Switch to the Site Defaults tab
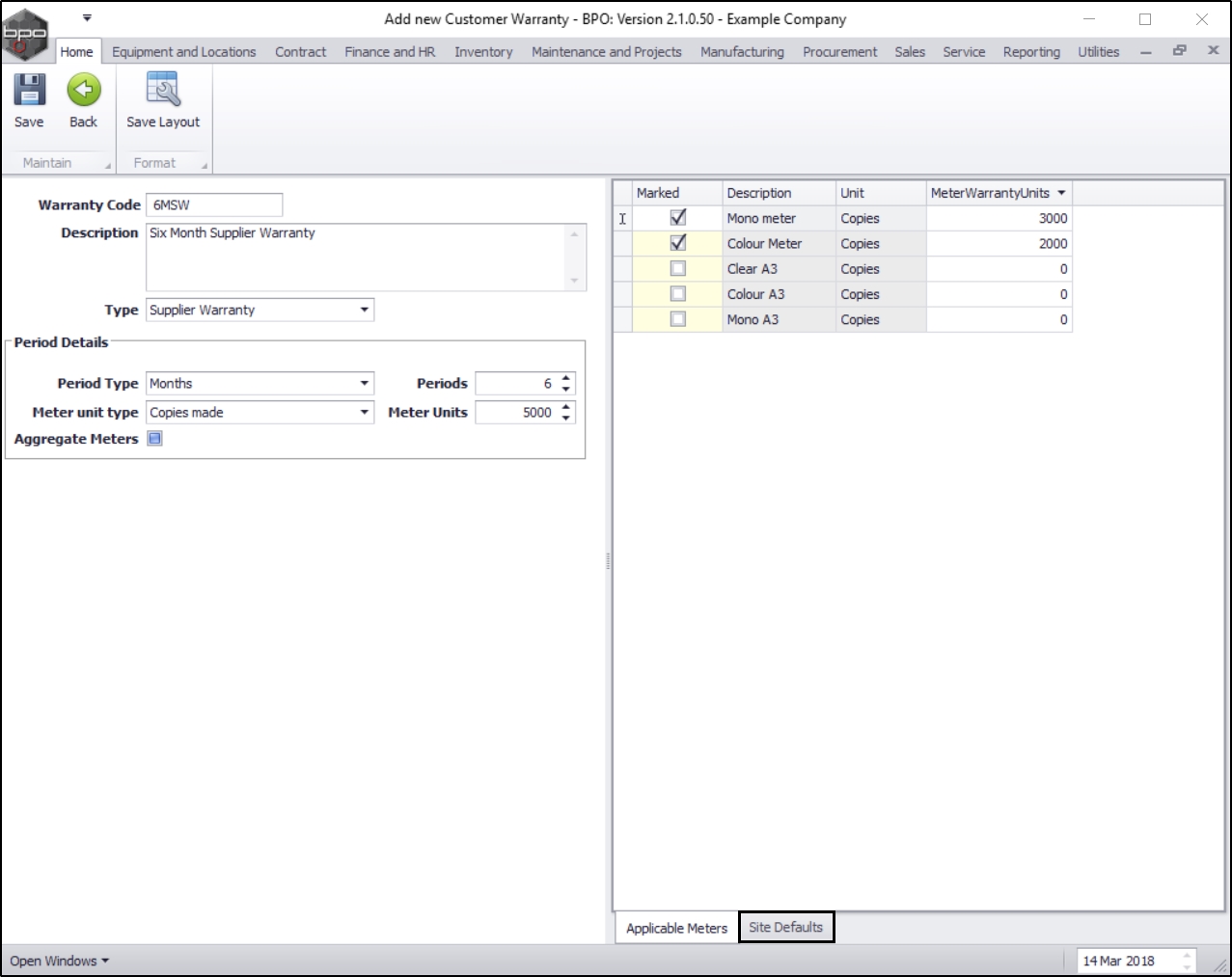The image size is (1232, 977). [x=786, y=927]
